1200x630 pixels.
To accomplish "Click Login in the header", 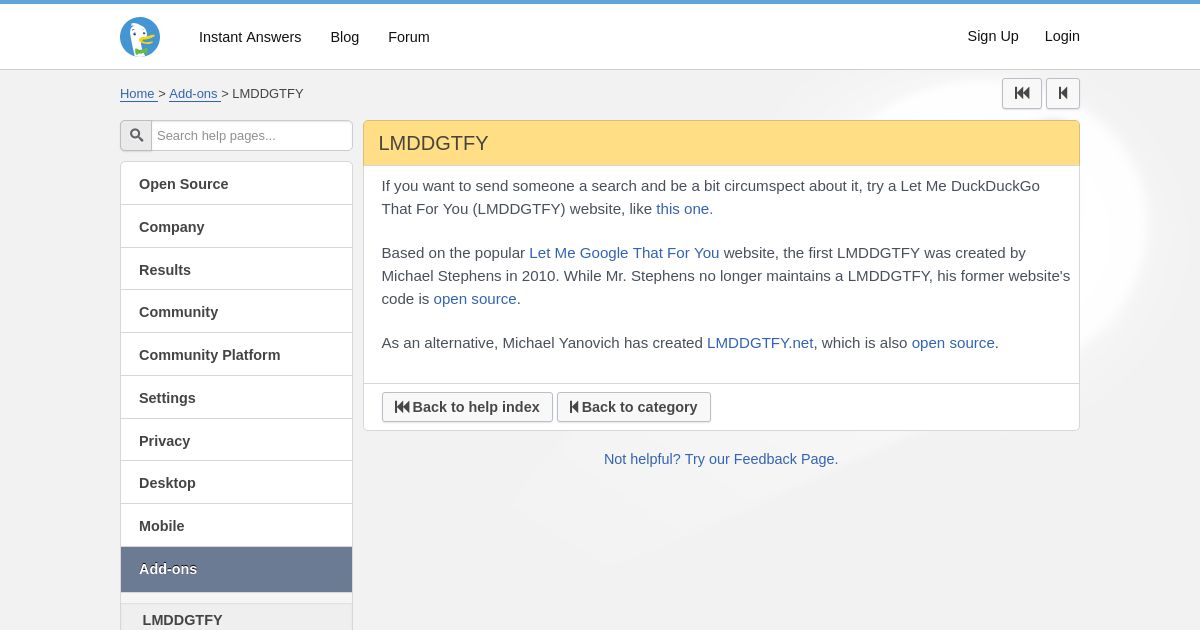I will point(1062,36).
